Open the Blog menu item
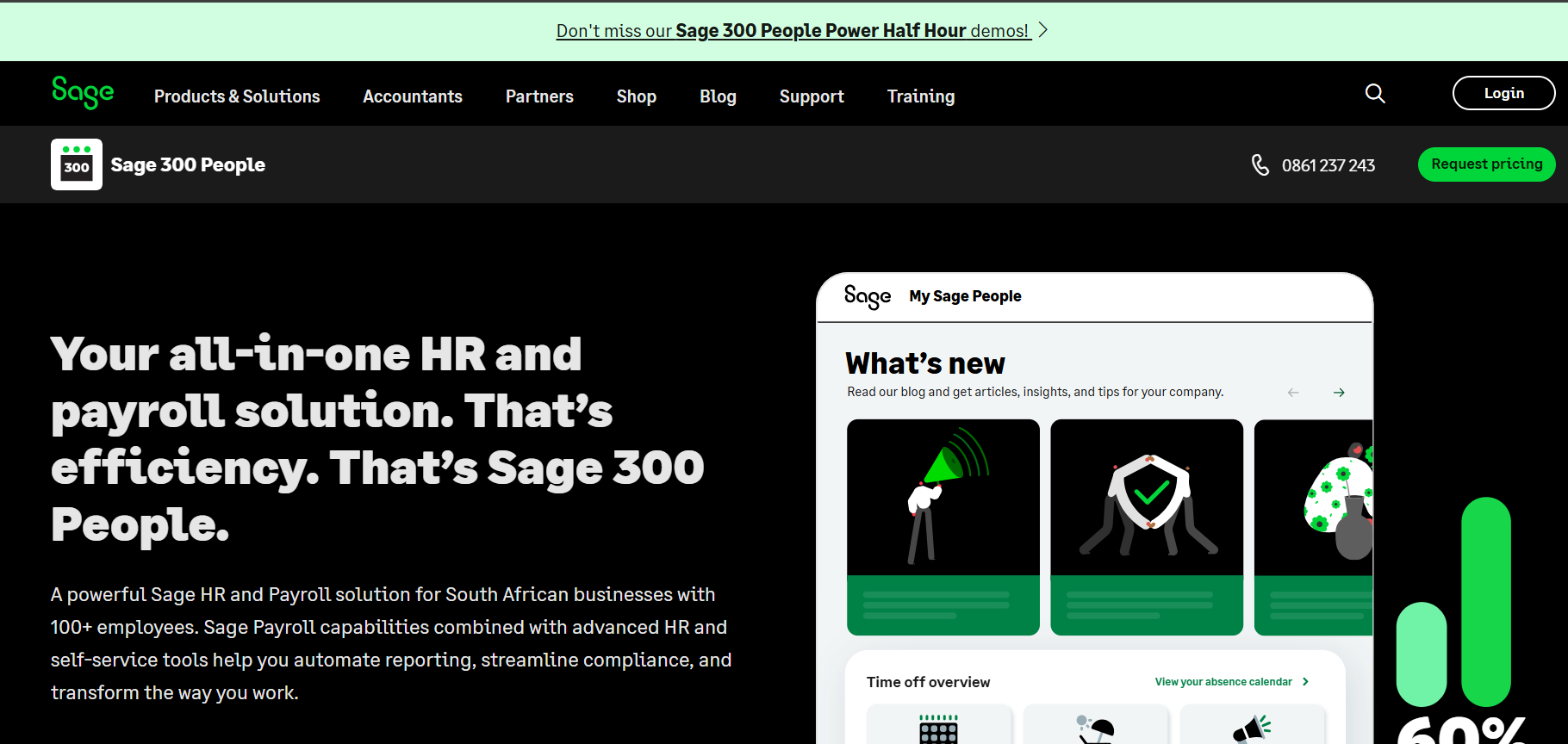The width and height of the screenshot is (1568, 744). click(x=718, y=96)
